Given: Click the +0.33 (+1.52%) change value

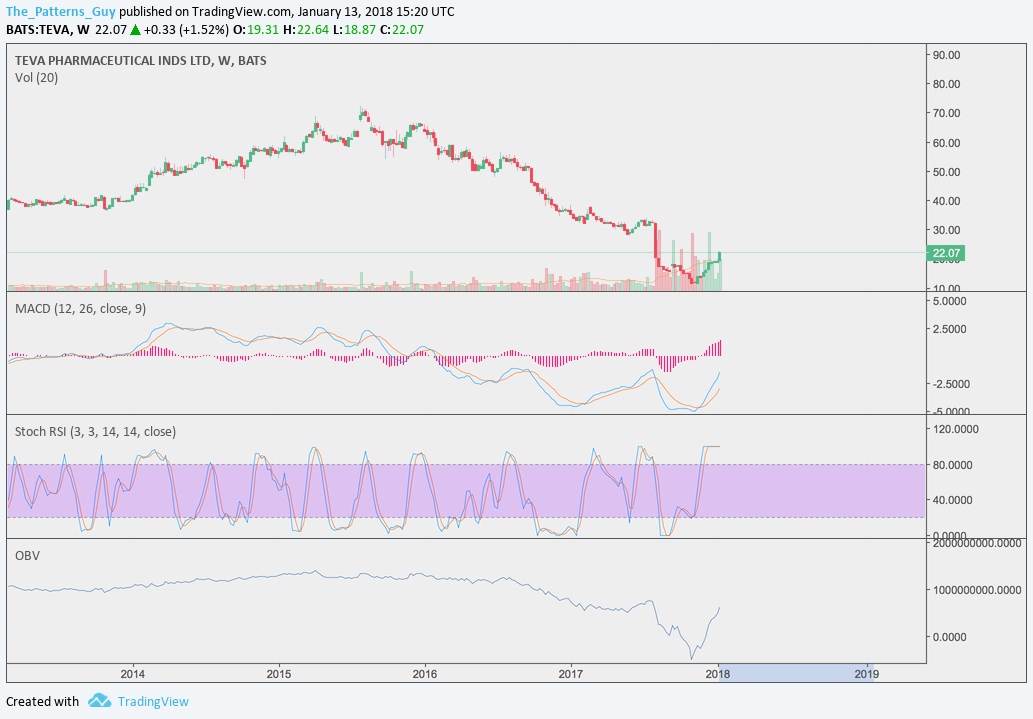Looking at the screenshot, I should point(186,30).
